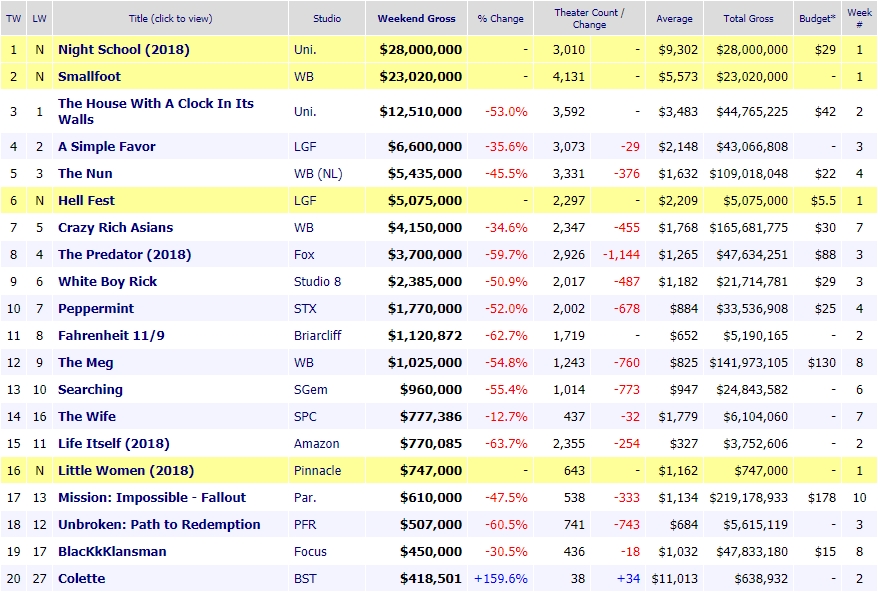The width and height of the screenshot is (878, 592).
Task: Click the % Change column header
Action: click(x=501, y=18)
